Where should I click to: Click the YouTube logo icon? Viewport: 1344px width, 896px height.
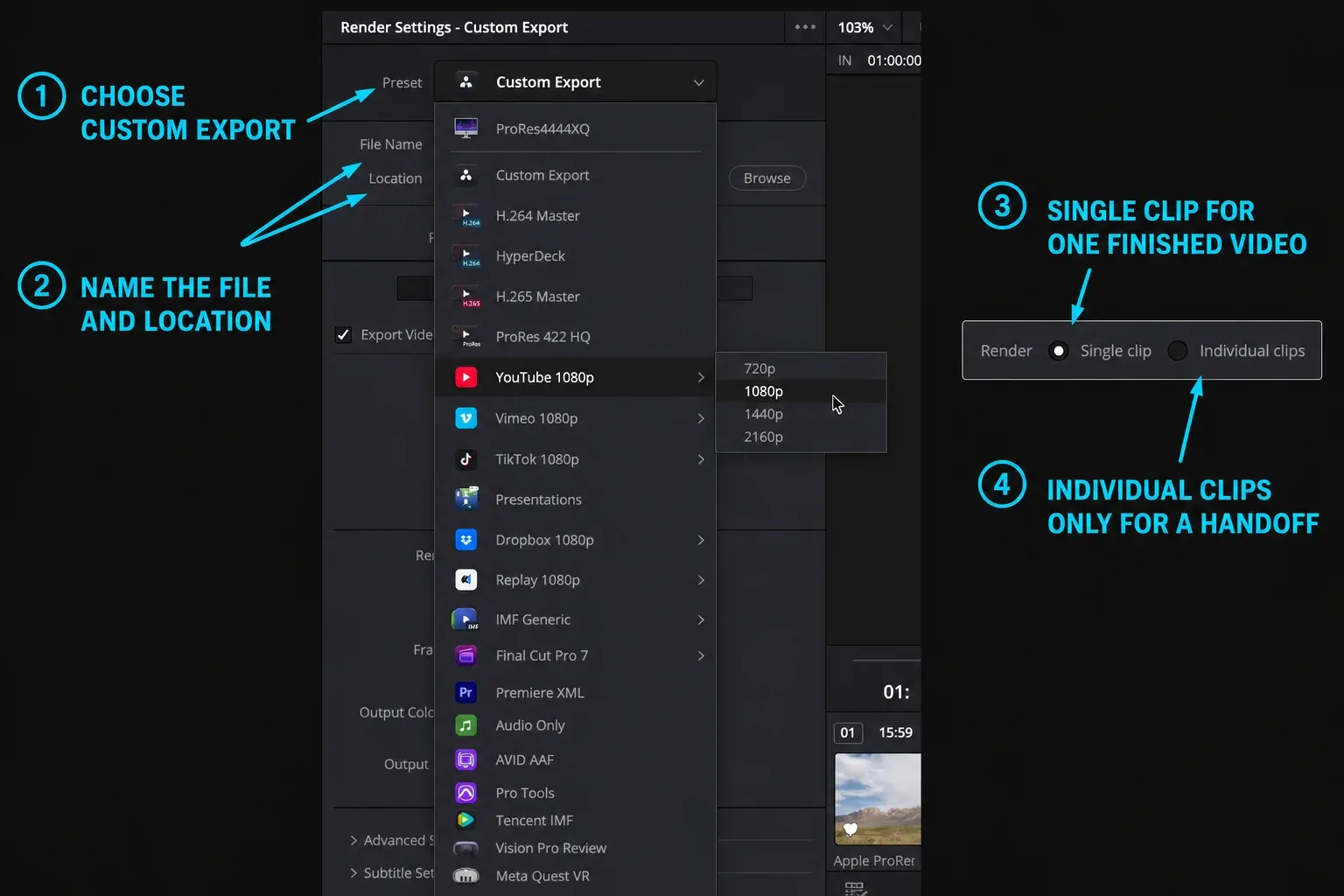tap(465, 377)
